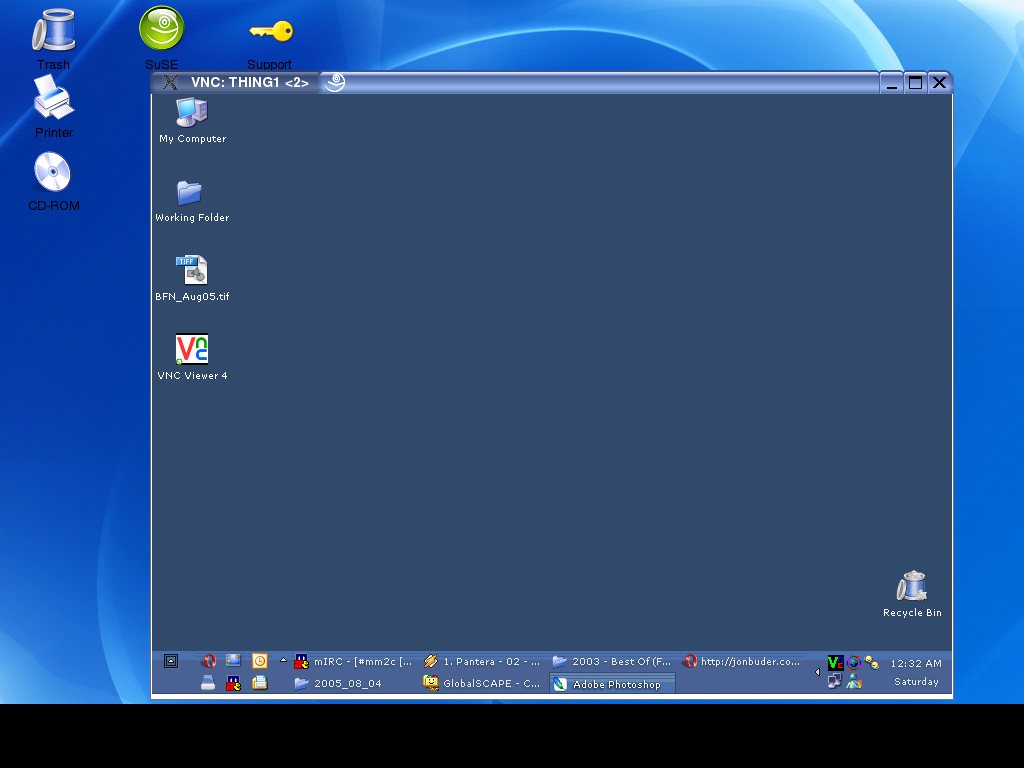
Task: Expand the hidden system tray icons arrow
Action: pos(818,673)
